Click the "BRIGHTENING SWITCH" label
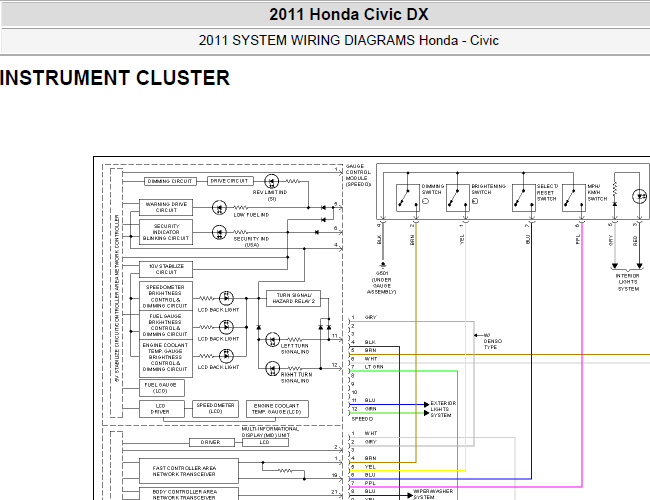This screenshot has width=650, height=500. pyautogui.click(x=489, y=189)
